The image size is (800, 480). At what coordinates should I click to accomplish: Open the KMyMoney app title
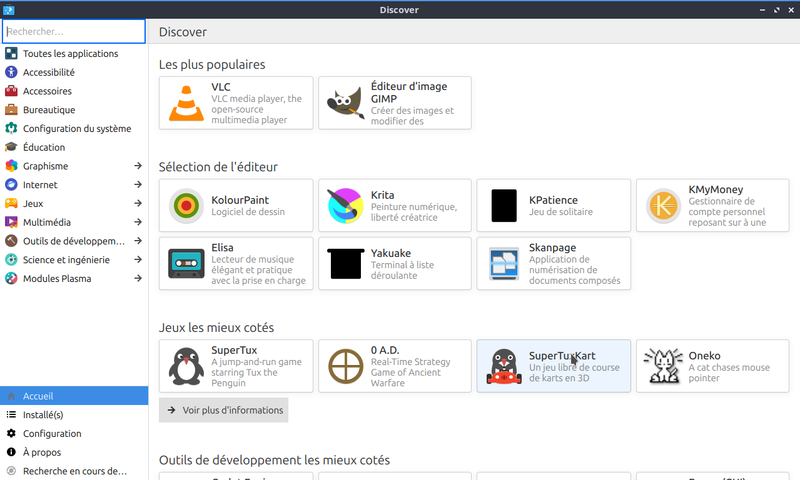pos(715,189)
